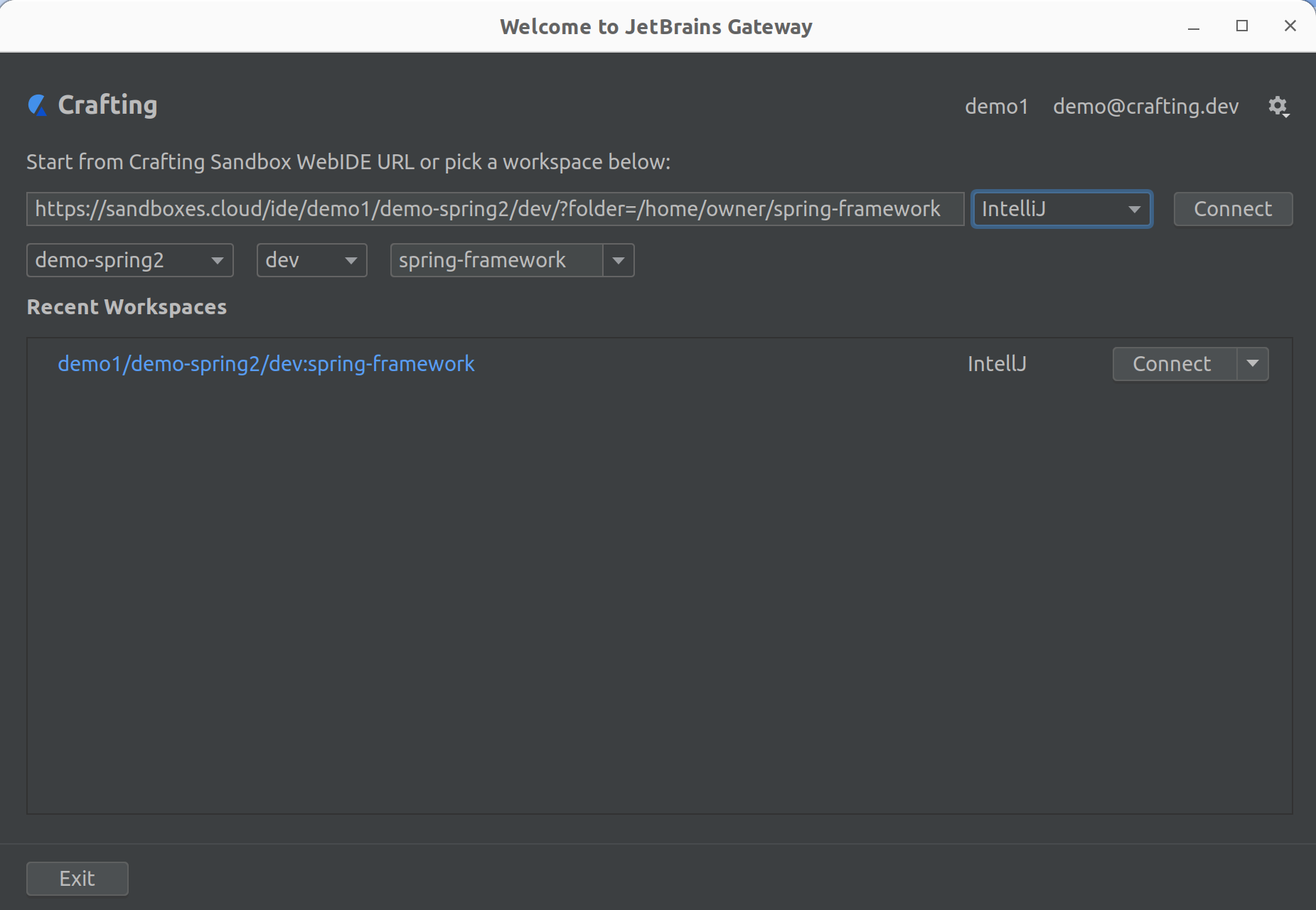The width and height of the screenshot is (1316, 910).
Task: Click the WebIDE URL input field
Action: (495, 209)
